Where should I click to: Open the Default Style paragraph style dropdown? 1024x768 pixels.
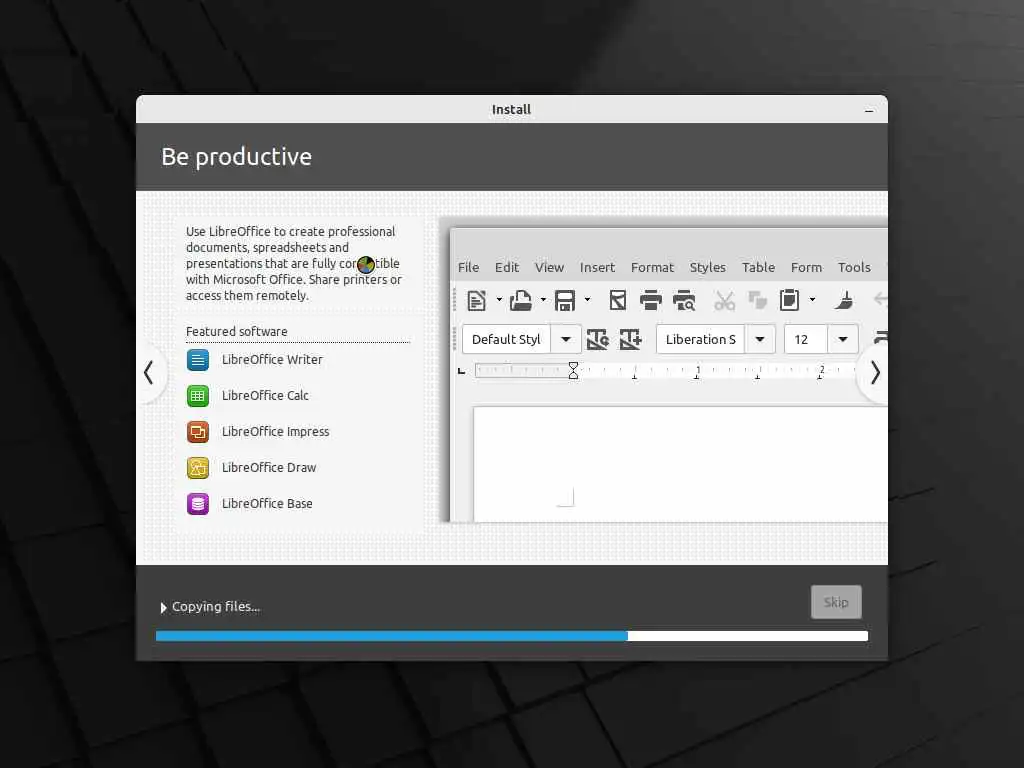coord(566,340)
